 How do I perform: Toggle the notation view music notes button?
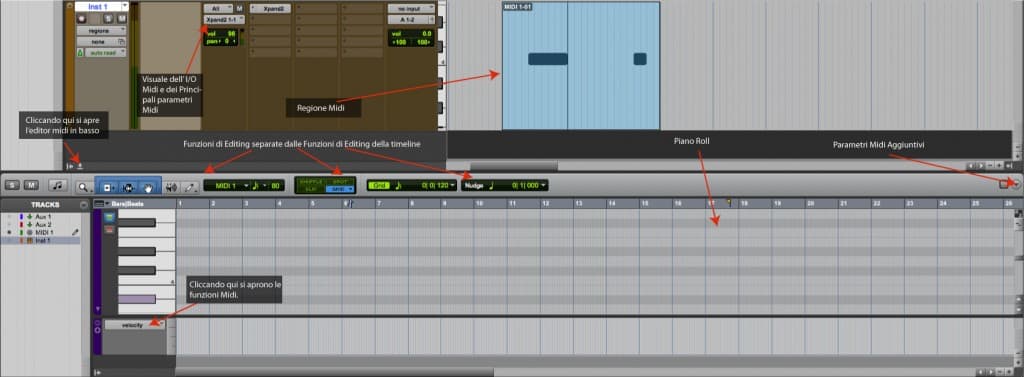click(x=58, y=186)
